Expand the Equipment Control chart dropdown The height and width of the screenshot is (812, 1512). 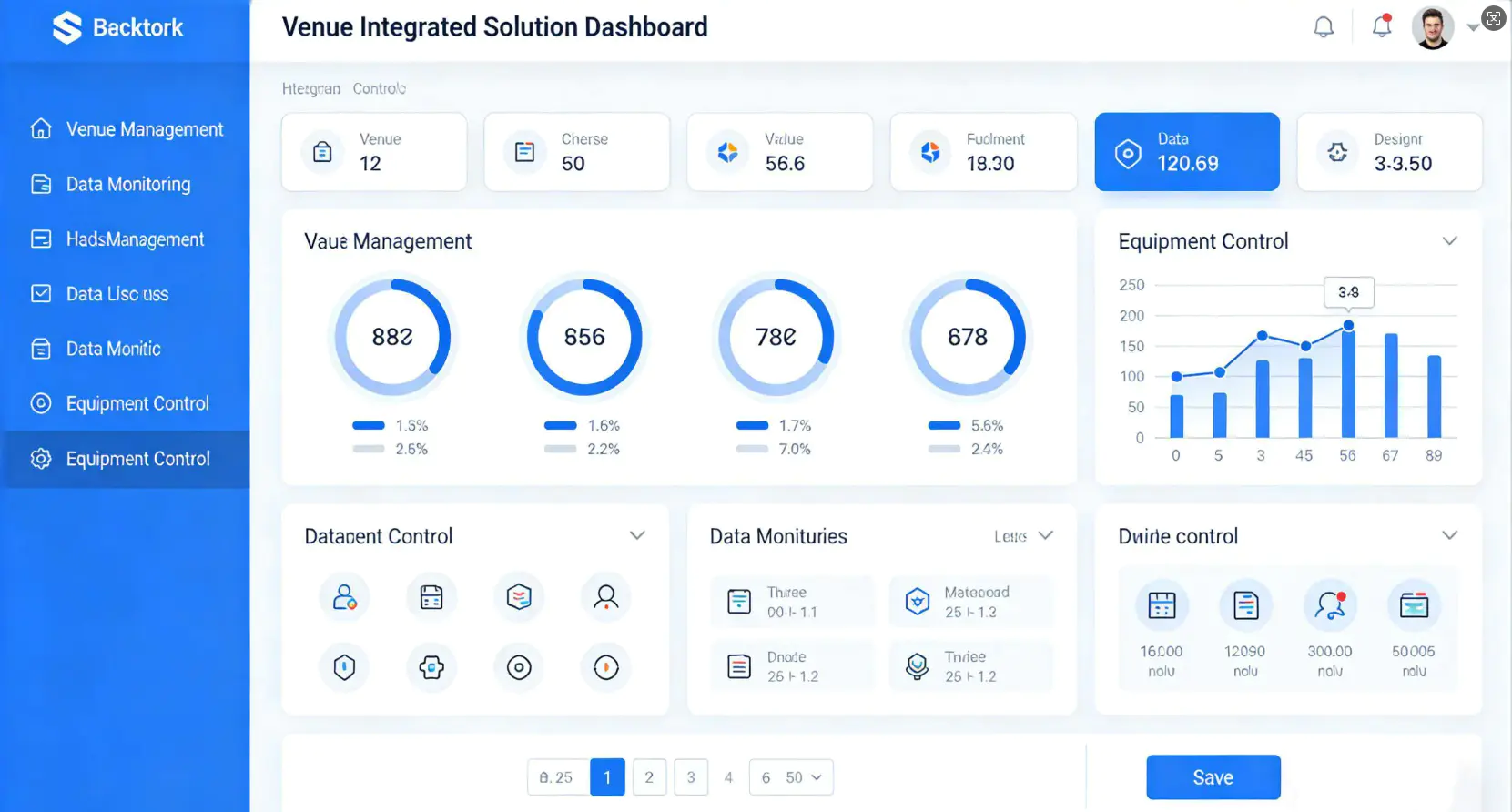coord(1449,241)
